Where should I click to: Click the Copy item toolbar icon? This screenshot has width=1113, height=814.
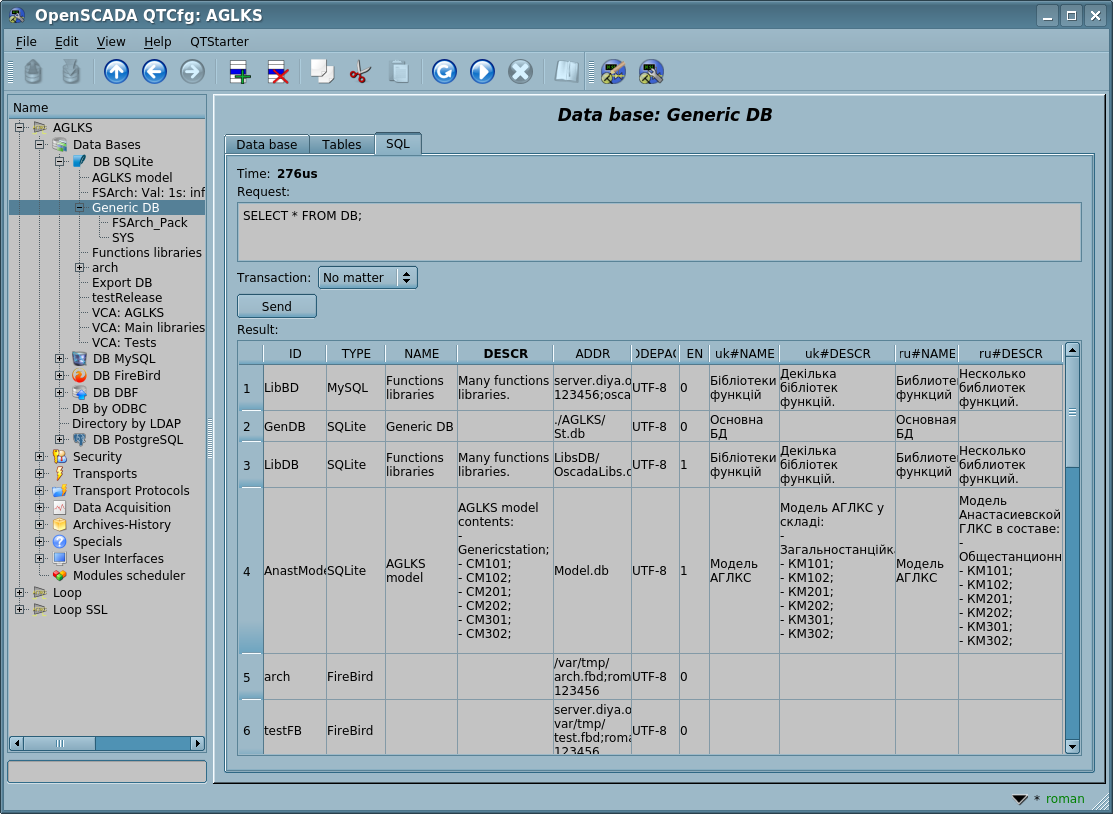pyautogui.click(x=322, y=72)
